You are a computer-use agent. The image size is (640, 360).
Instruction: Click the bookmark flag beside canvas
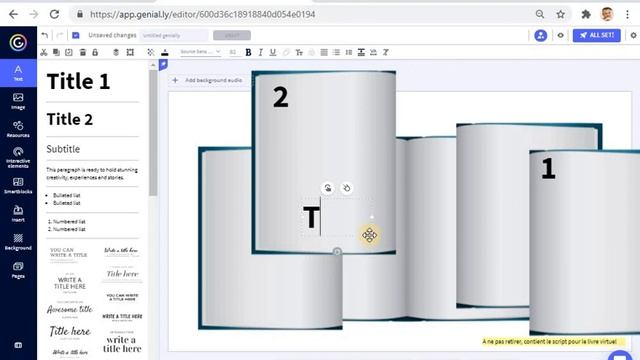(163, 64)
